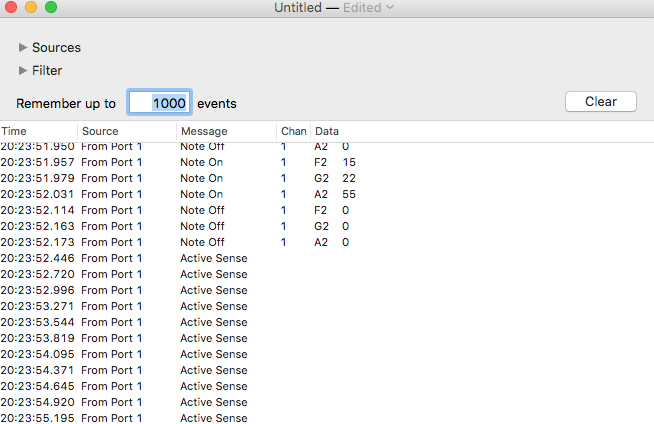This screenshot has width=654, height=424.
Task: Click the Clear button
Action: pos(601,102)
